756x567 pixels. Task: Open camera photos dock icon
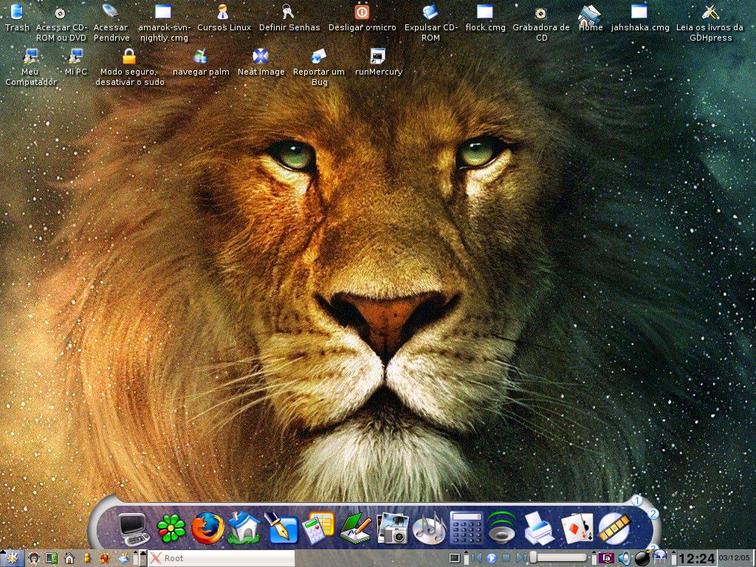click(x=392, y=529)
